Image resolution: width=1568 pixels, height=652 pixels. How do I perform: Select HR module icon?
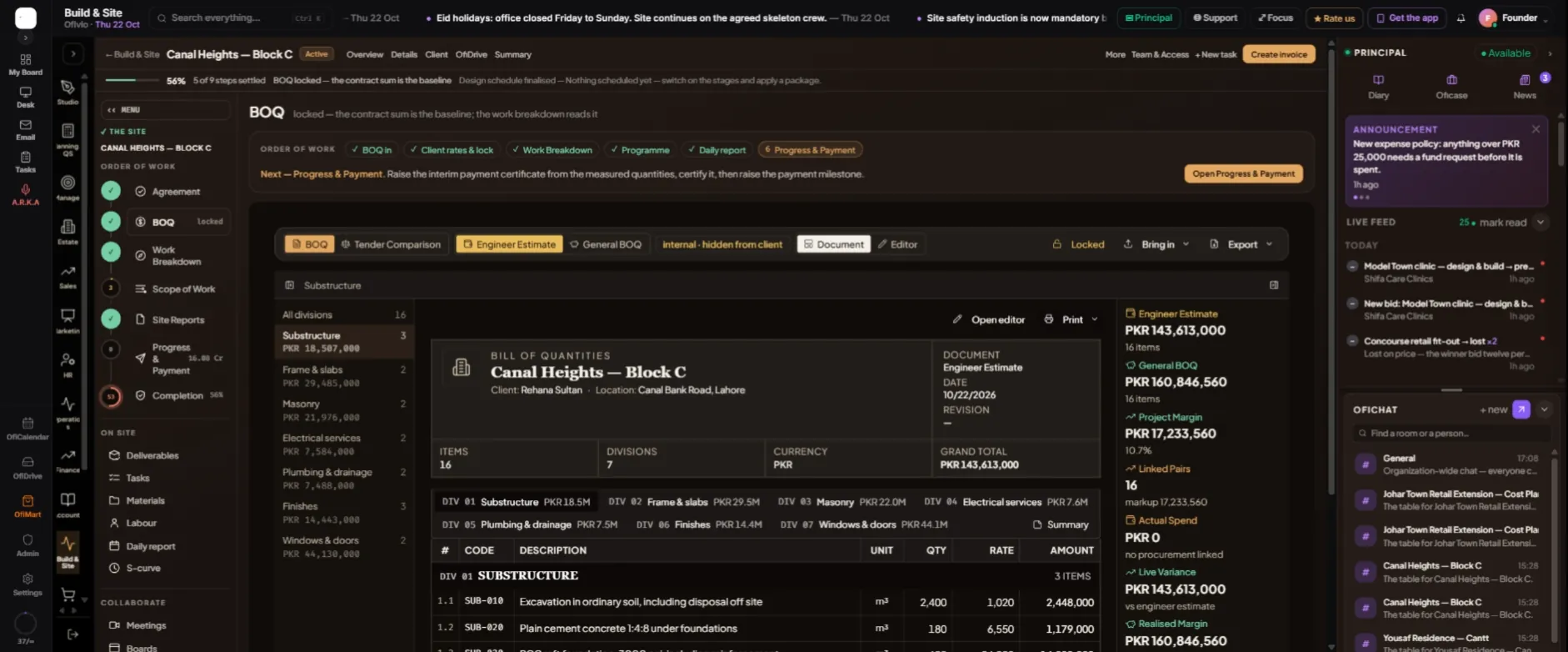[68, 364]
